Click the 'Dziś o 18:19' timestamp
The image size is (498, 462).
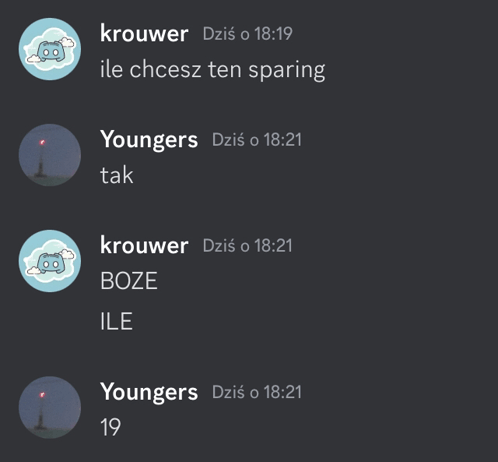click(248, 34)
